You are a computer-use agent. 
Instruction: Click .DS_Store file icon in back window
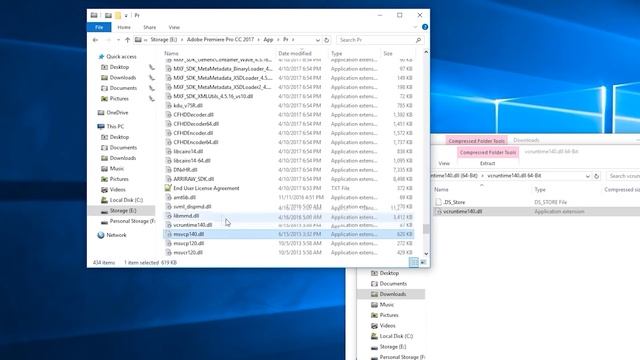(438, 202)
